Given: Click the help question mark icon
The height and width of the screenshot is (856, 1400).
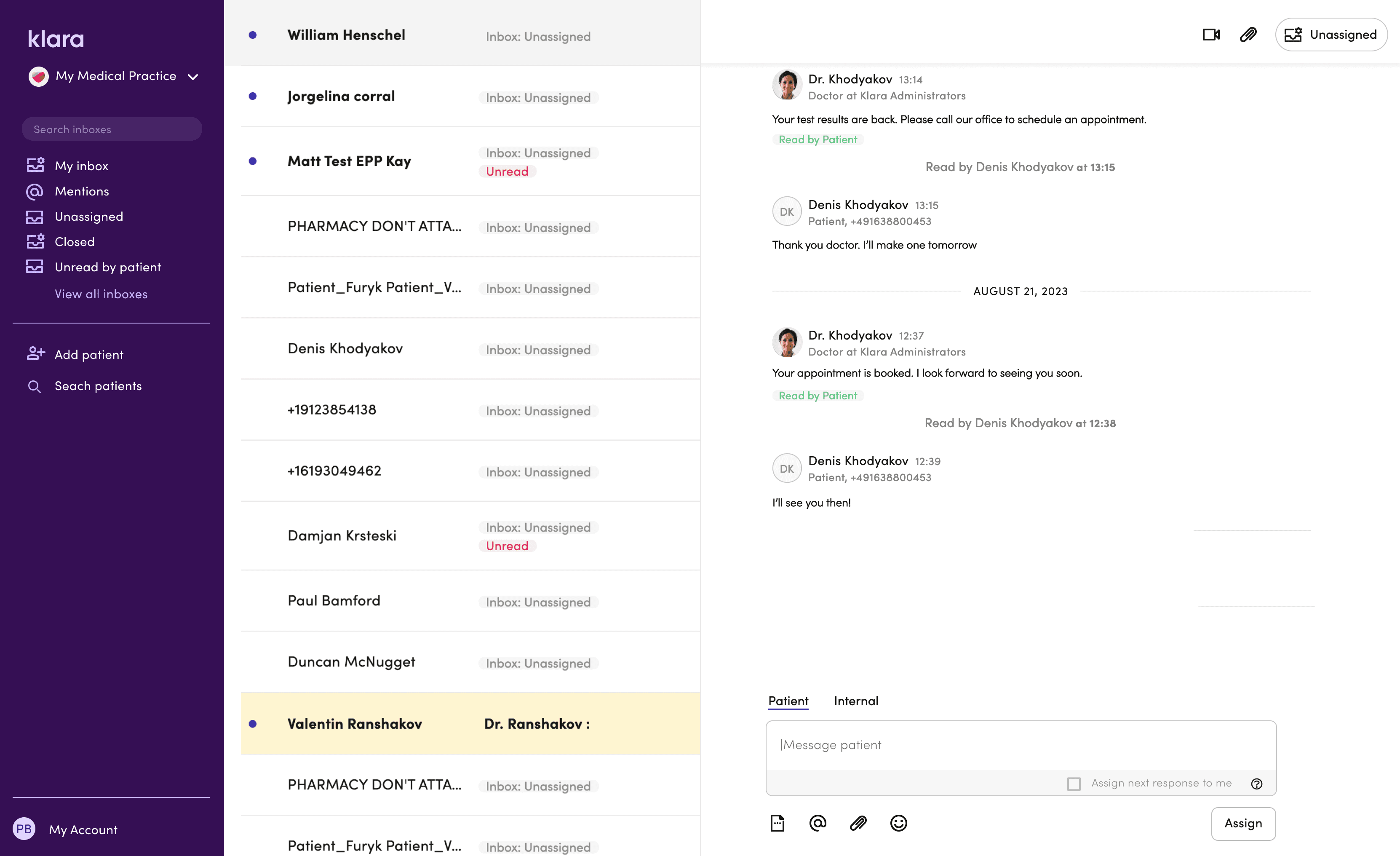Looking at the screenshot, I should click(x=1256, y=784).
